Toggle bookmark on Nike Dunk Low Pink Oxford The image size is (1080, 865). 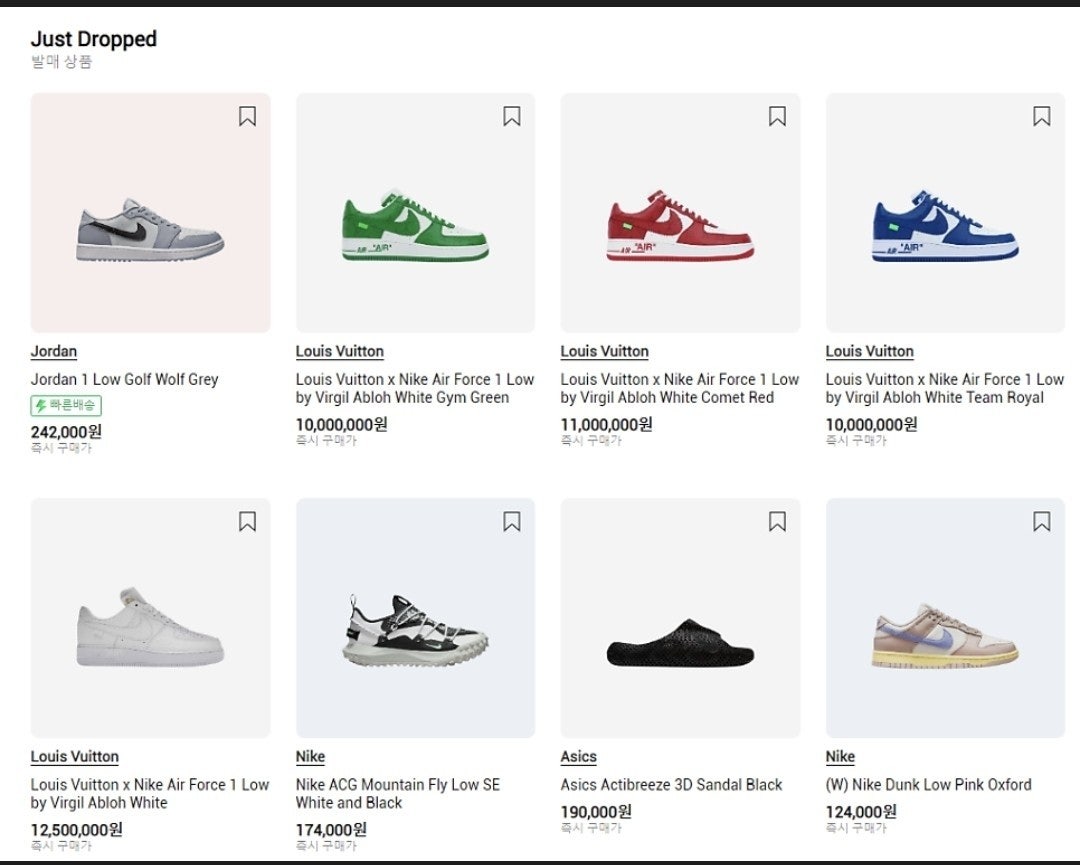pos(1041,522)
